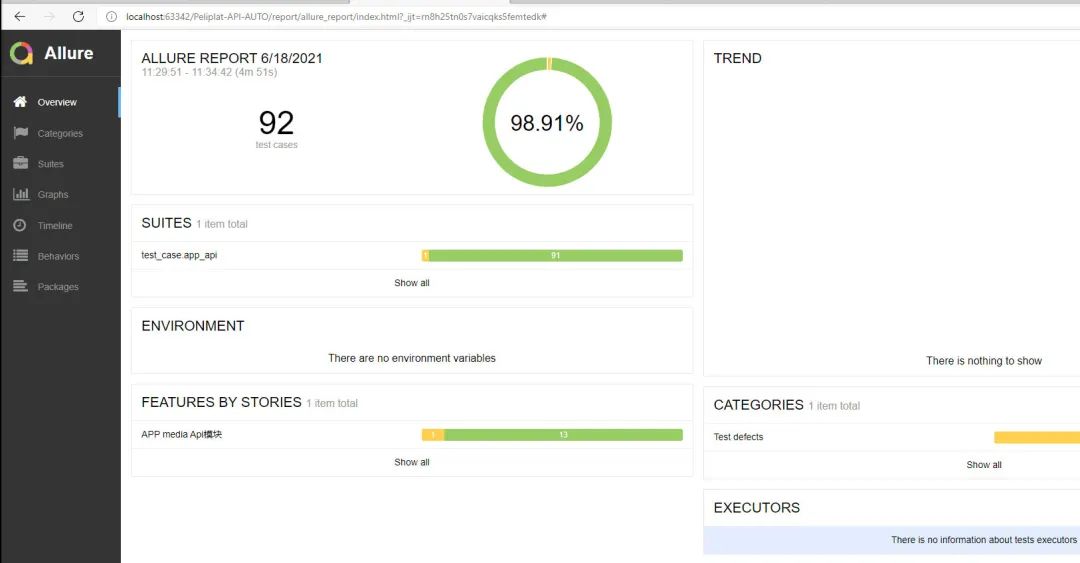Open the Test defects category row
Screen dimensions: 1080x563
click(x=892, y=437)
